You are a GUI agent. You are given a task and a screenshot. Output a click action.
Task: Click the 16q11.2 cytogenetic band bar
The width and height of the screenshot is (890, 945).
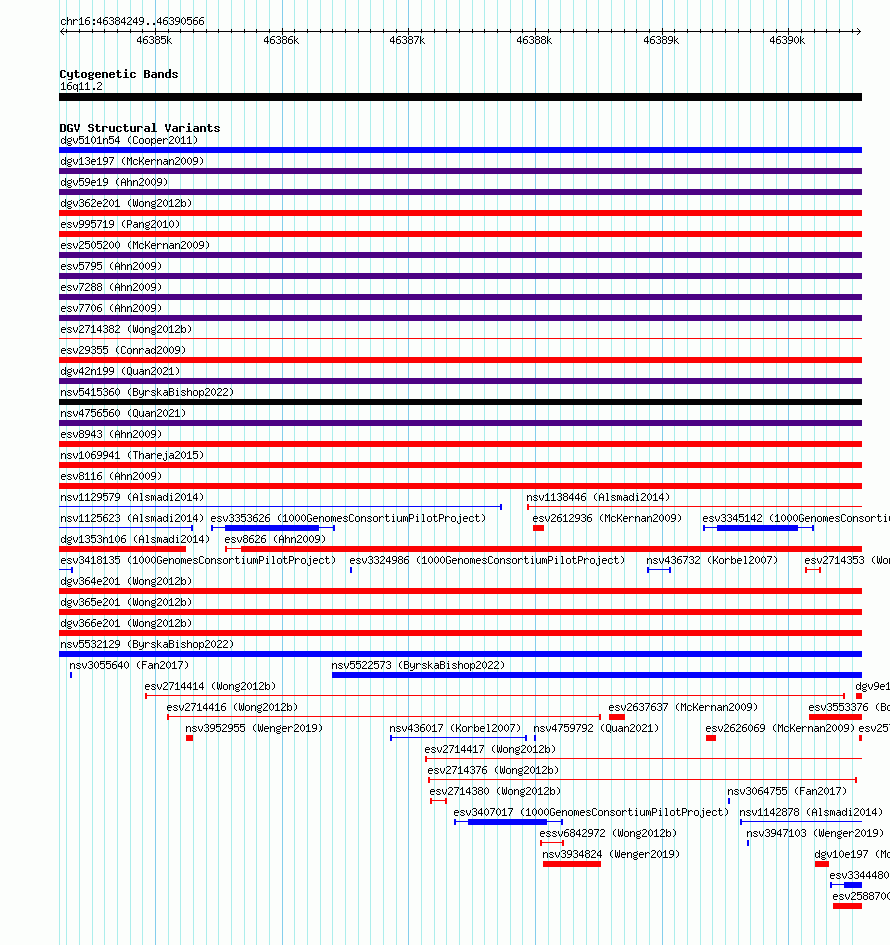tap(460, 97)
